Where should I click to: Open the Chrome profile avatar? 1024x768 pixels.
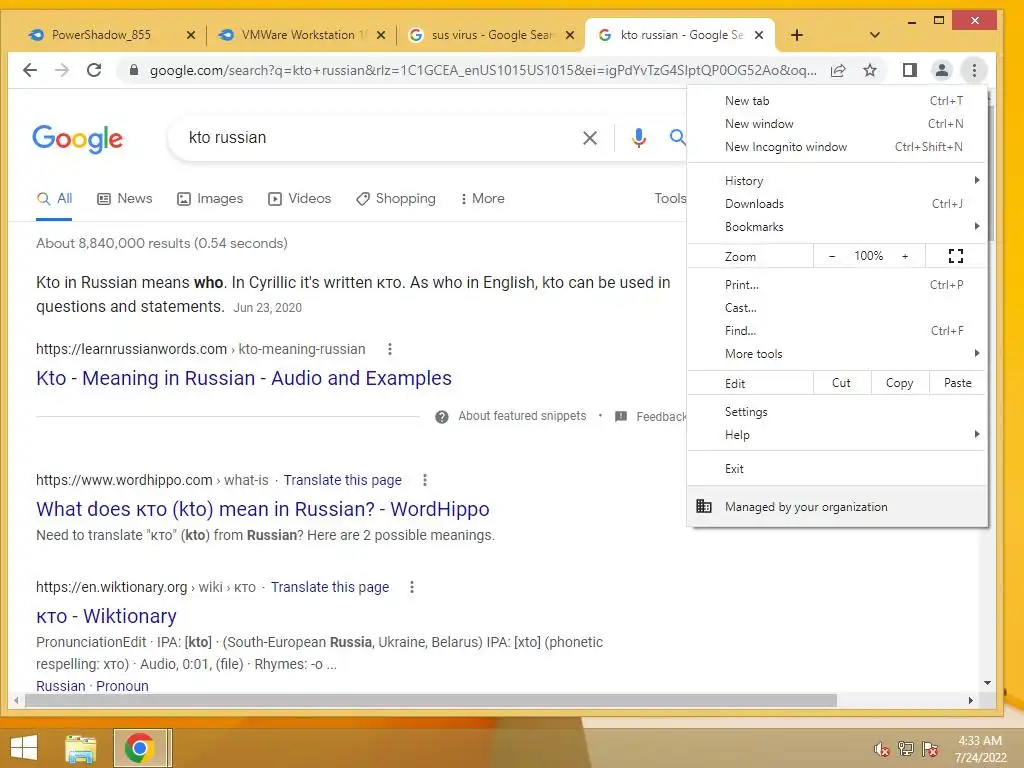942,70
